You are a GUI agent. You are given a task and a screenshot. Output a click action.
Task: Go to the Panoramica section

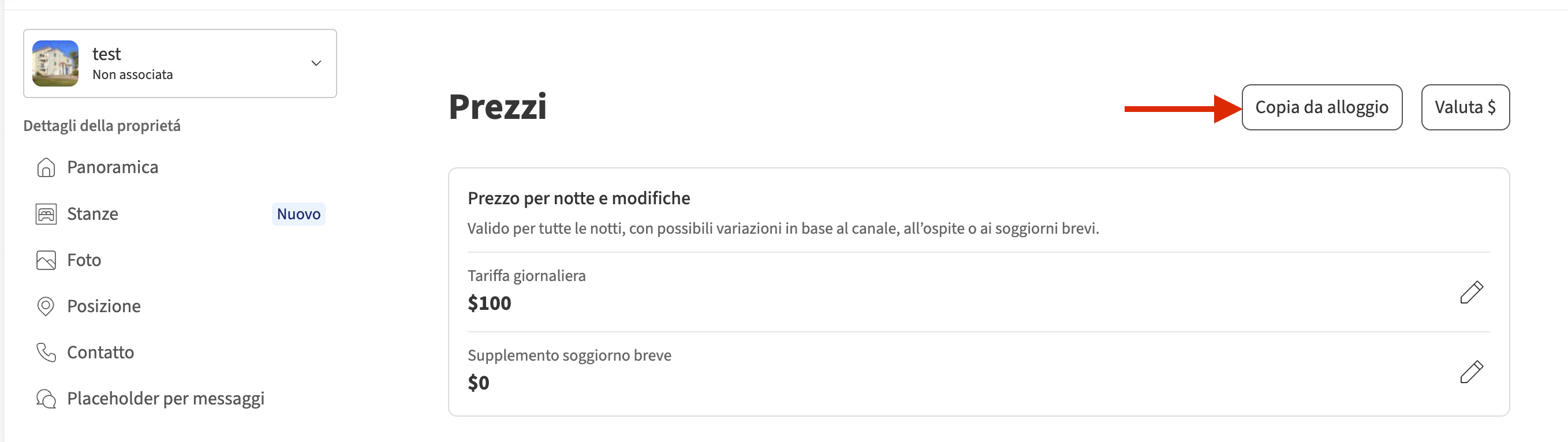click(x=113, y=167)
